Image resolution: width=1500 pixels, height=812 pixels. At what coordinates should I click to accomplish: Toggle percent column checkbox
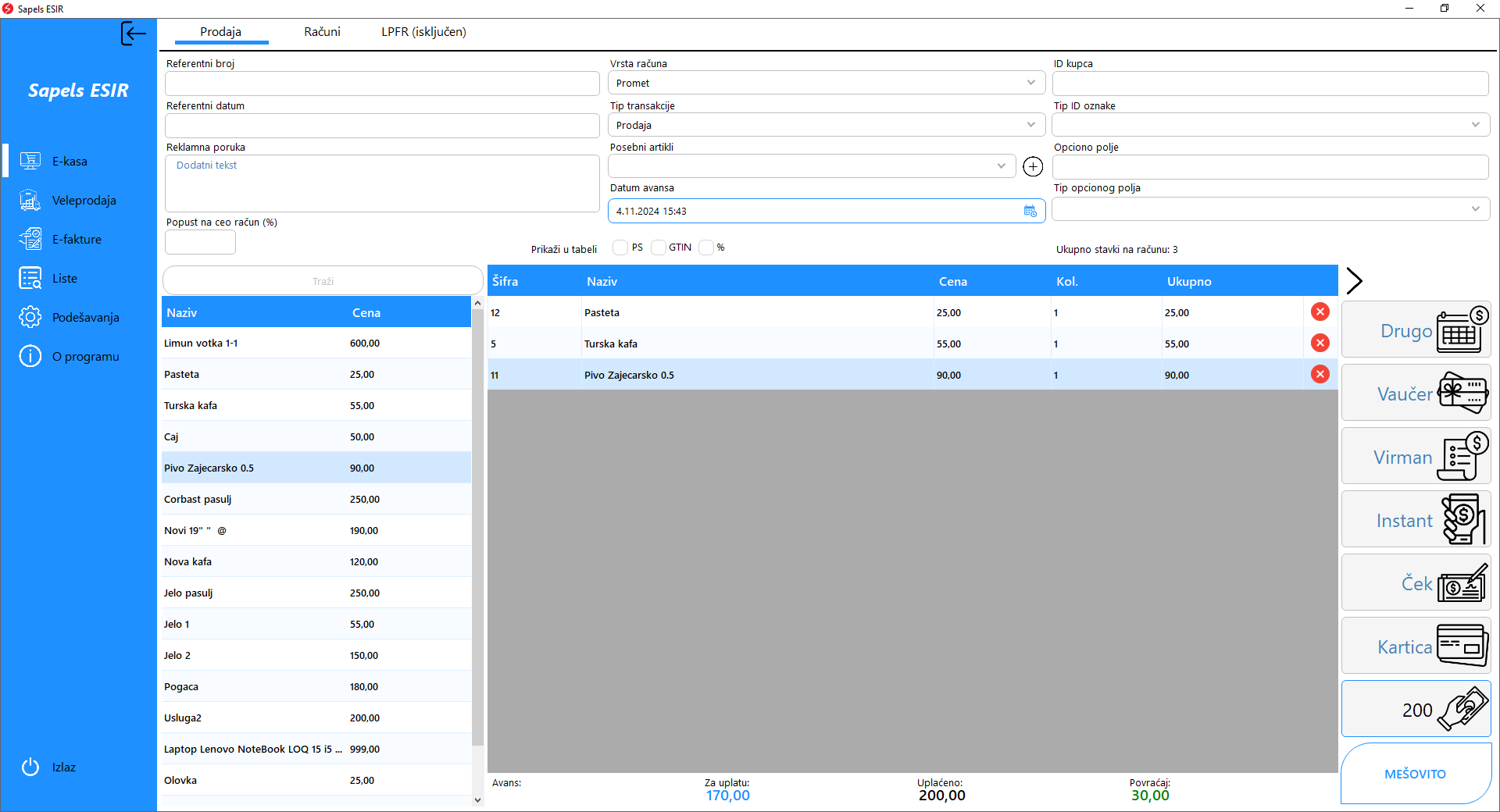point(706,248)
